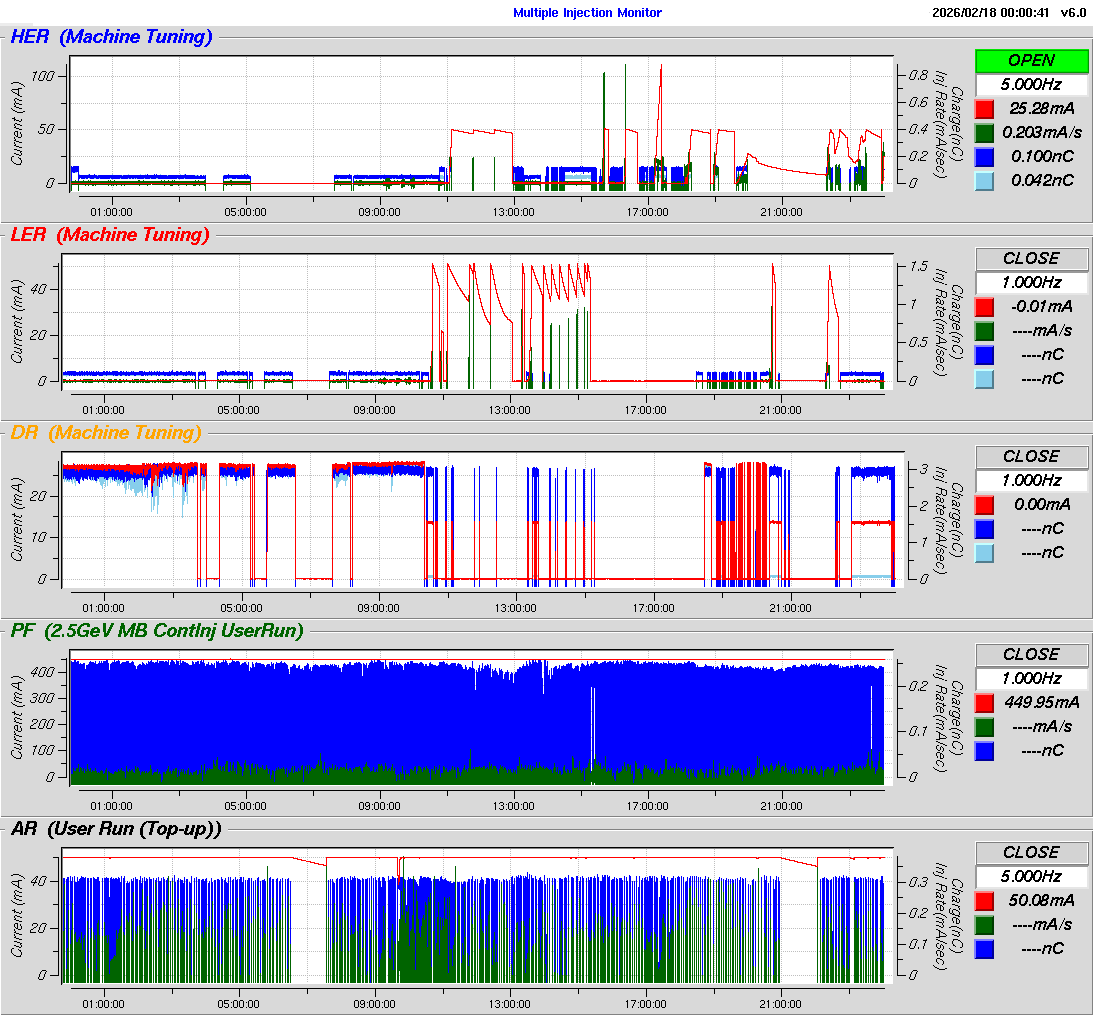Click the green OPEN status in HER panel

click(x=1031, y=60)
